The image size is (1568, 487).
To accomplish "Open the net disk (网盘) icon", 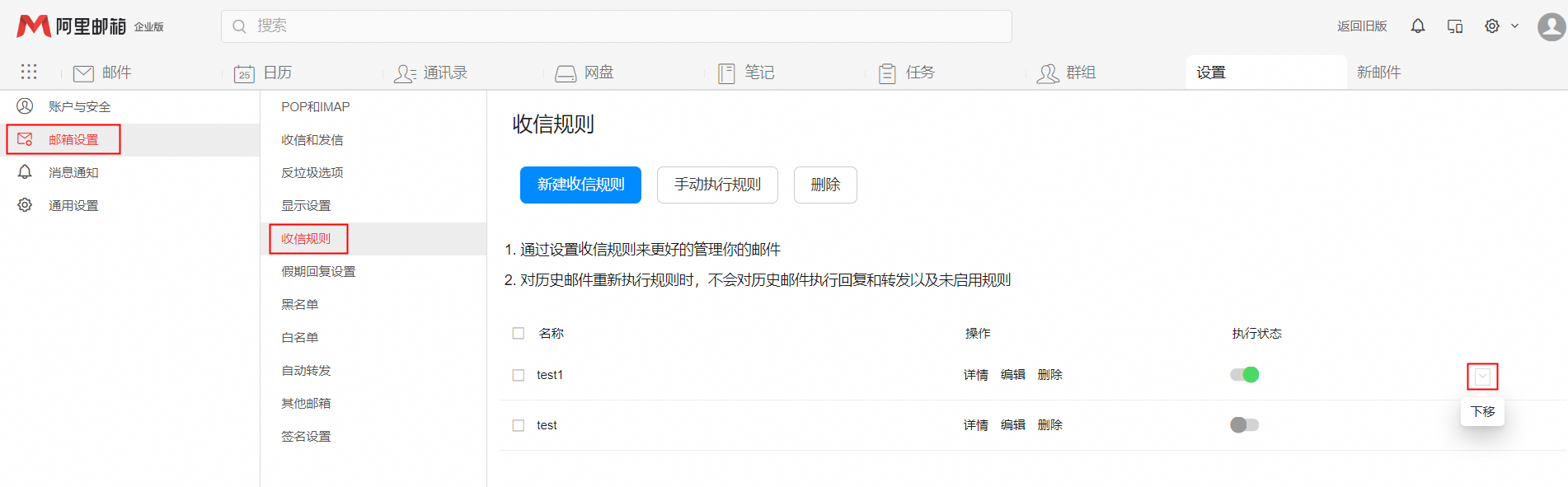I will tap(566, 73).
